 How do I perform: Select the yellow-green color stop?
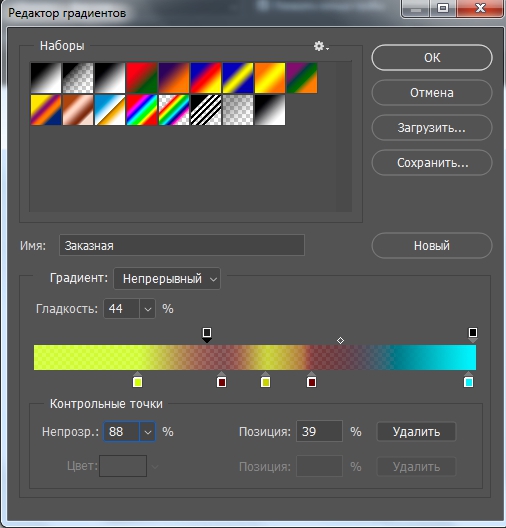tap(137, 380)
